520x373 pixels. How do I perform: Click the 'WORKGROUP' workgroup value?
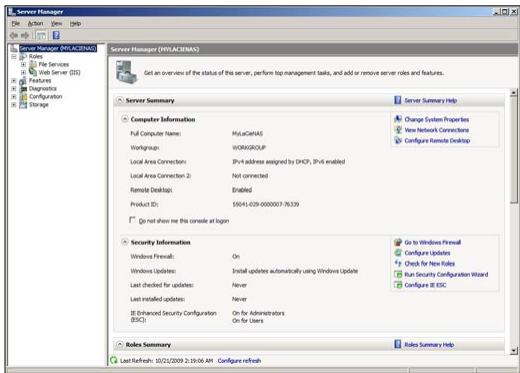pos(249,147)
